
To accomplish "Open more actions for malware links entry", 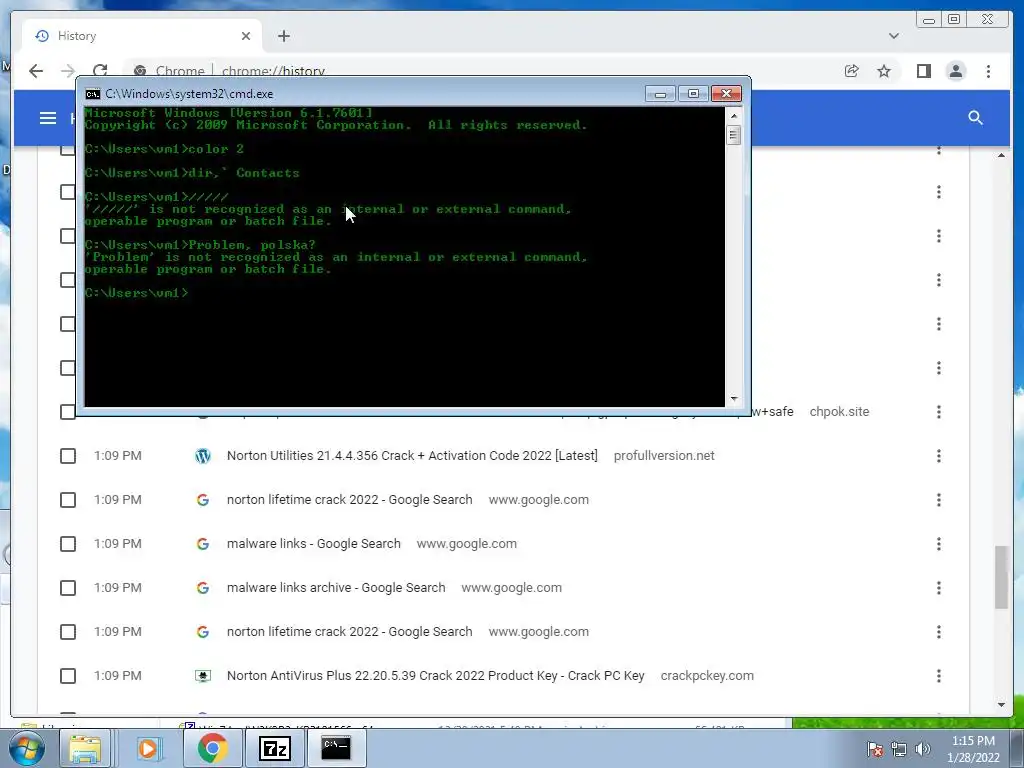I will 938,543.
